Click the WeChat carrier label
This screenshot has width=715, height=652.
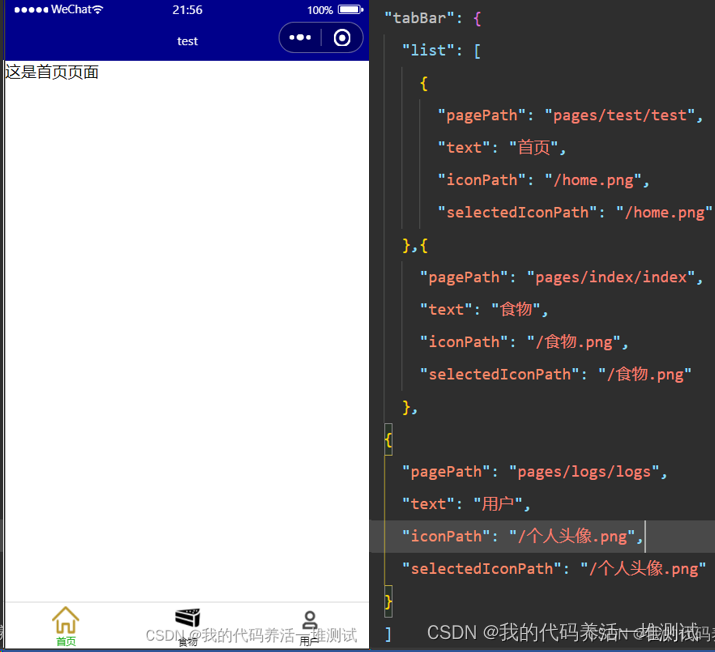pyautogui.click(x=71, y=10)
